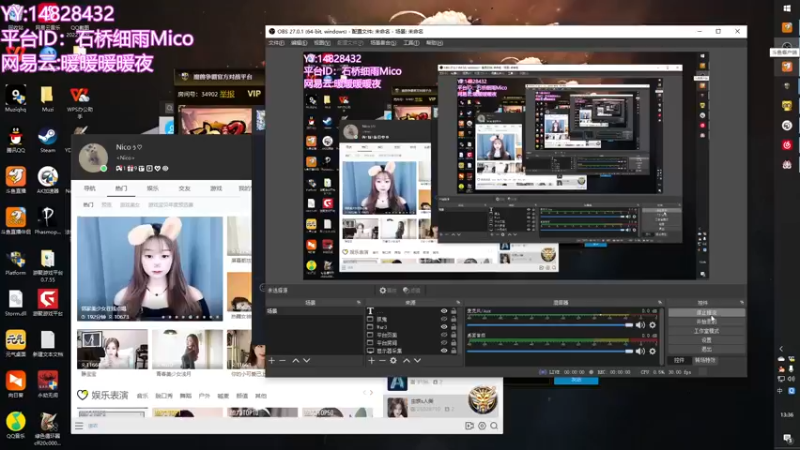800x450 pixels.
Task: Toggle visibility of 平台房间 source
Action: click(444, 343)
